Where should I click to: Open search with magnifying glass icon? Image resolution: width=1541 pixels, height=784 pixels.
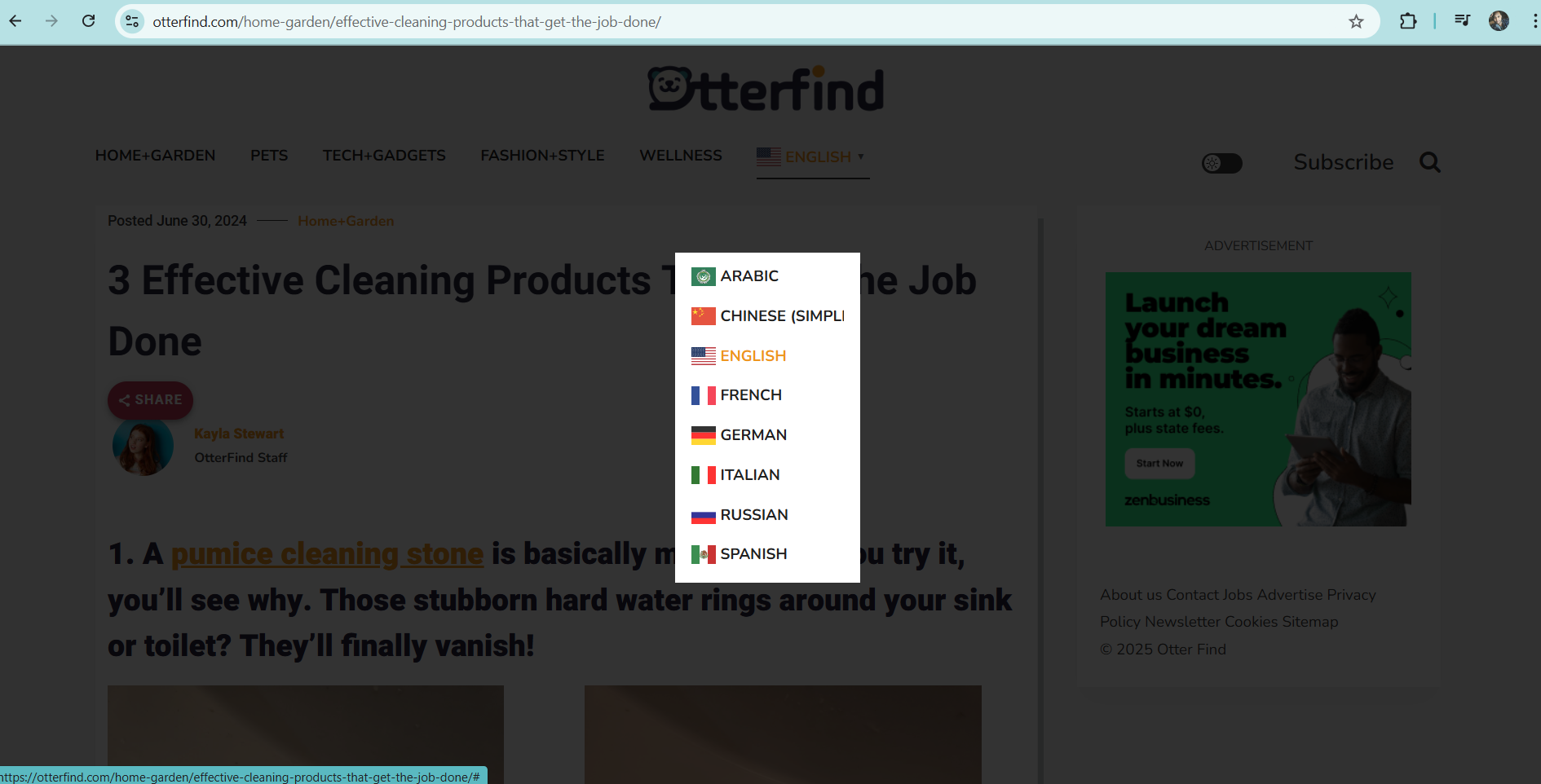coord(1429,162)
